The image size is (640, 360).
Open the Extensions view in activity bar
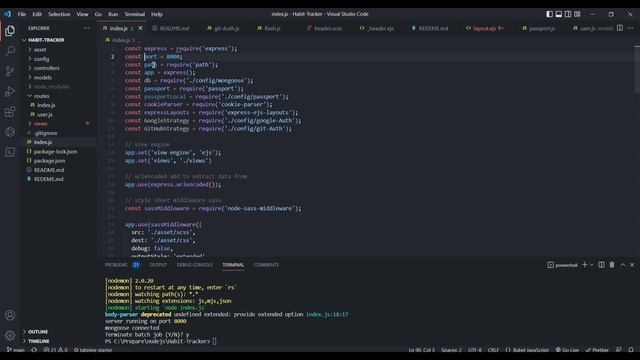click(x=10, y=111)
